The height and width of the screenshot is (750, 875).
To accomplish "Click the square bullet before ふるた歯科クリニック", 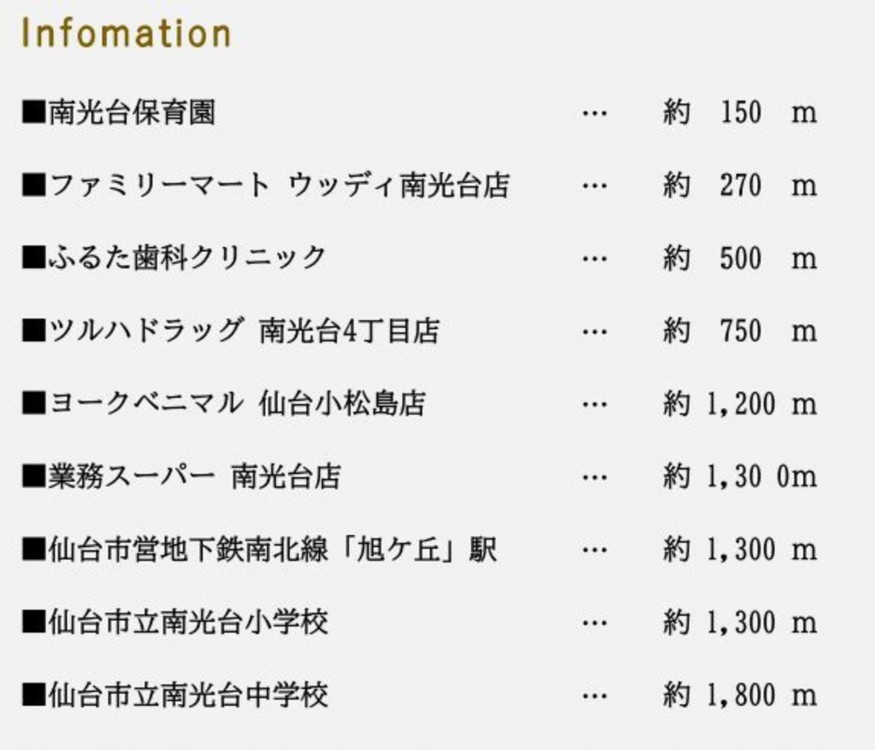I will coord(33,258).
